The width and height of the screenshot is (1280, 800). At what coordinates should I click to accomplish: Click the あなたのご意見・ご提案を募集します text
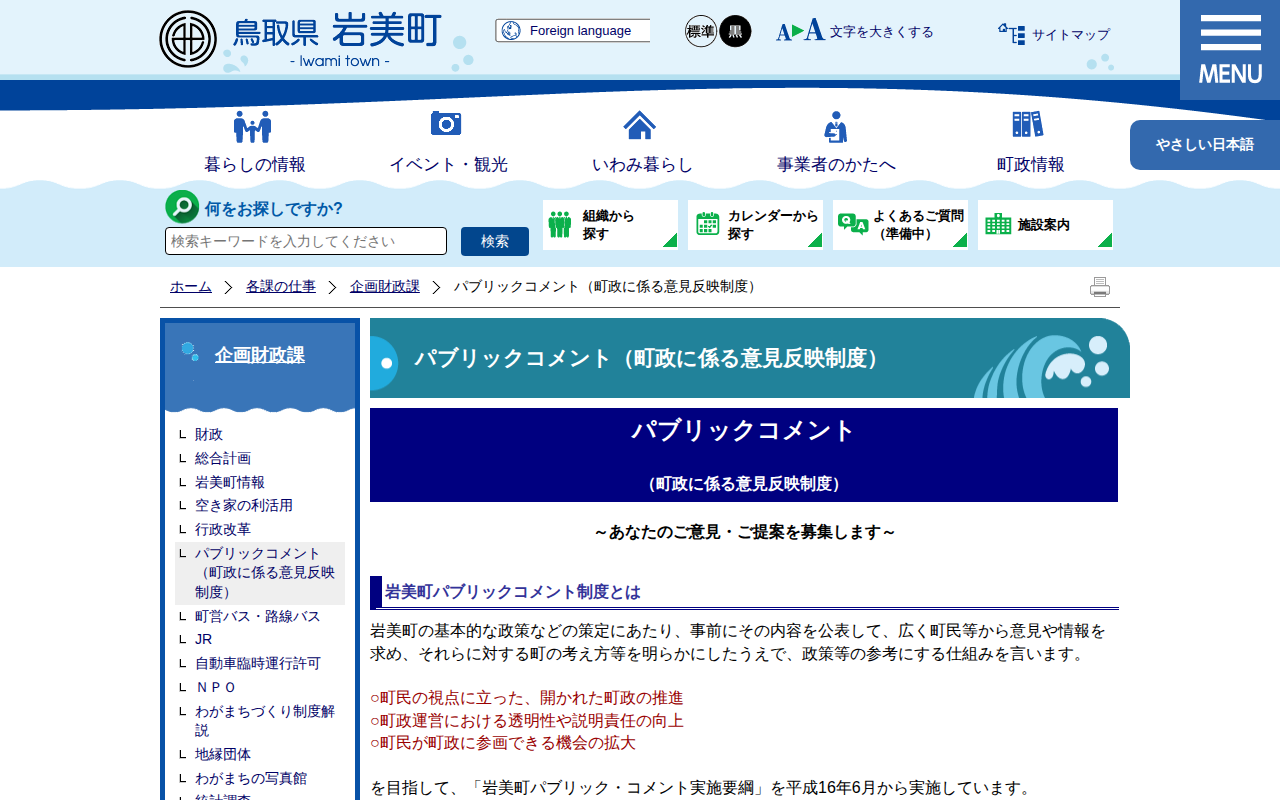coord(745,532)
